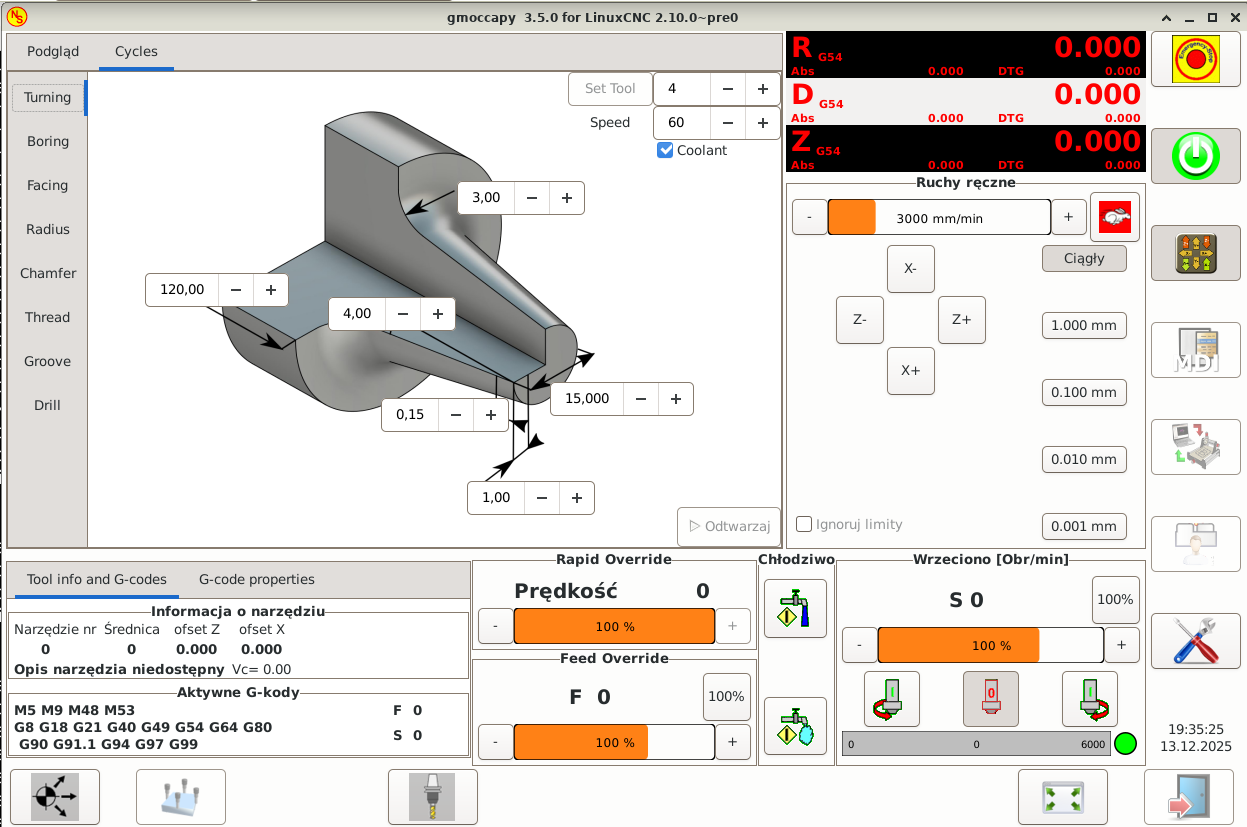Open homing/touch-off origin icon
Image resolution: width=1247 pixels, height=827 pixels.
55,797
